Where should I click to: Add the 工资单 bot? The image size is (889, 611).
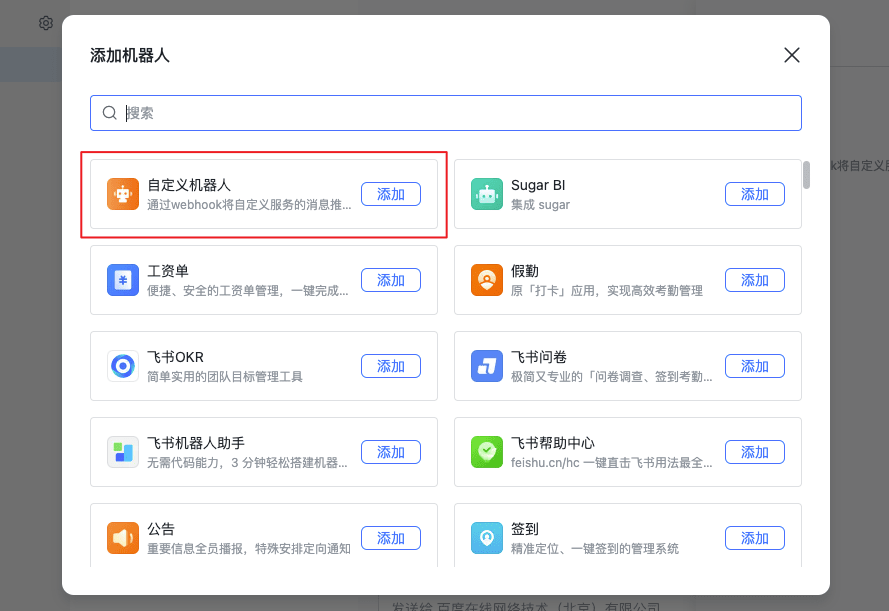pyautogui.click(x=391, y=280)
